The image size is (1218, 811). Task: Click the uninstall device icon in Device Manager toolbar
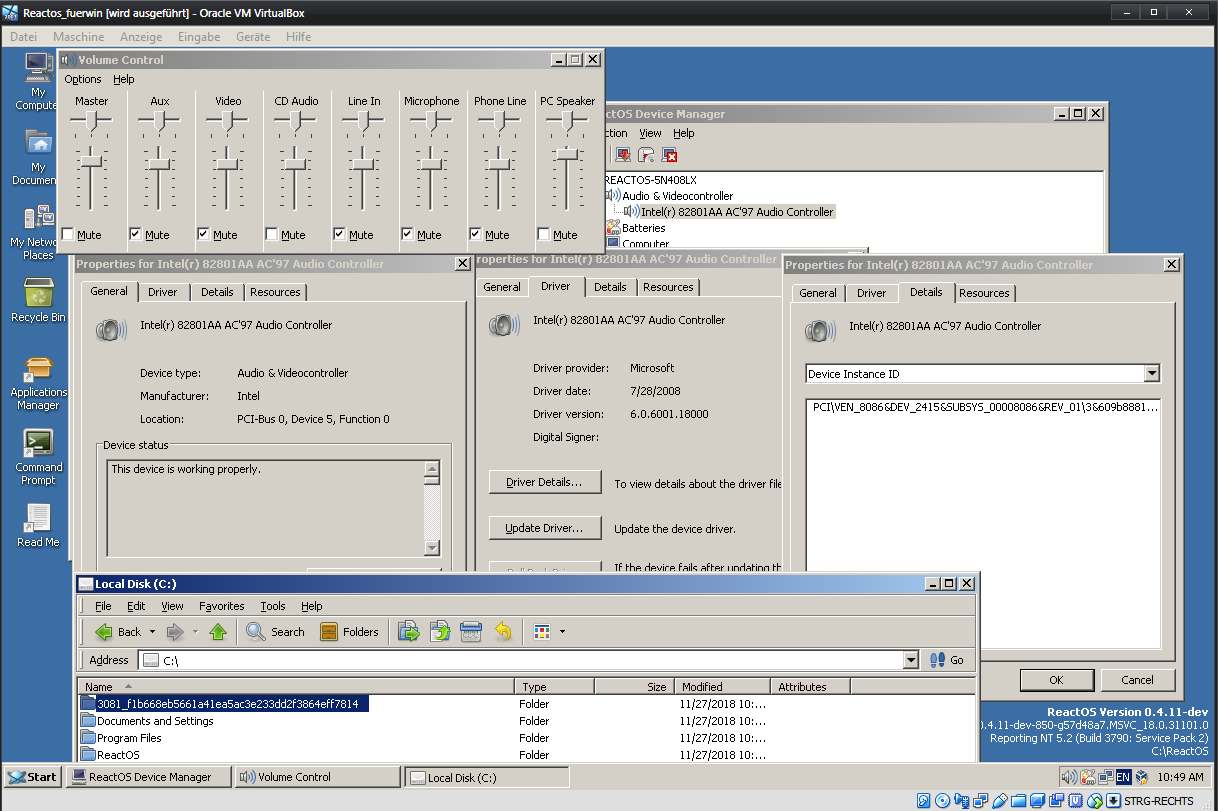coord(669,155)
